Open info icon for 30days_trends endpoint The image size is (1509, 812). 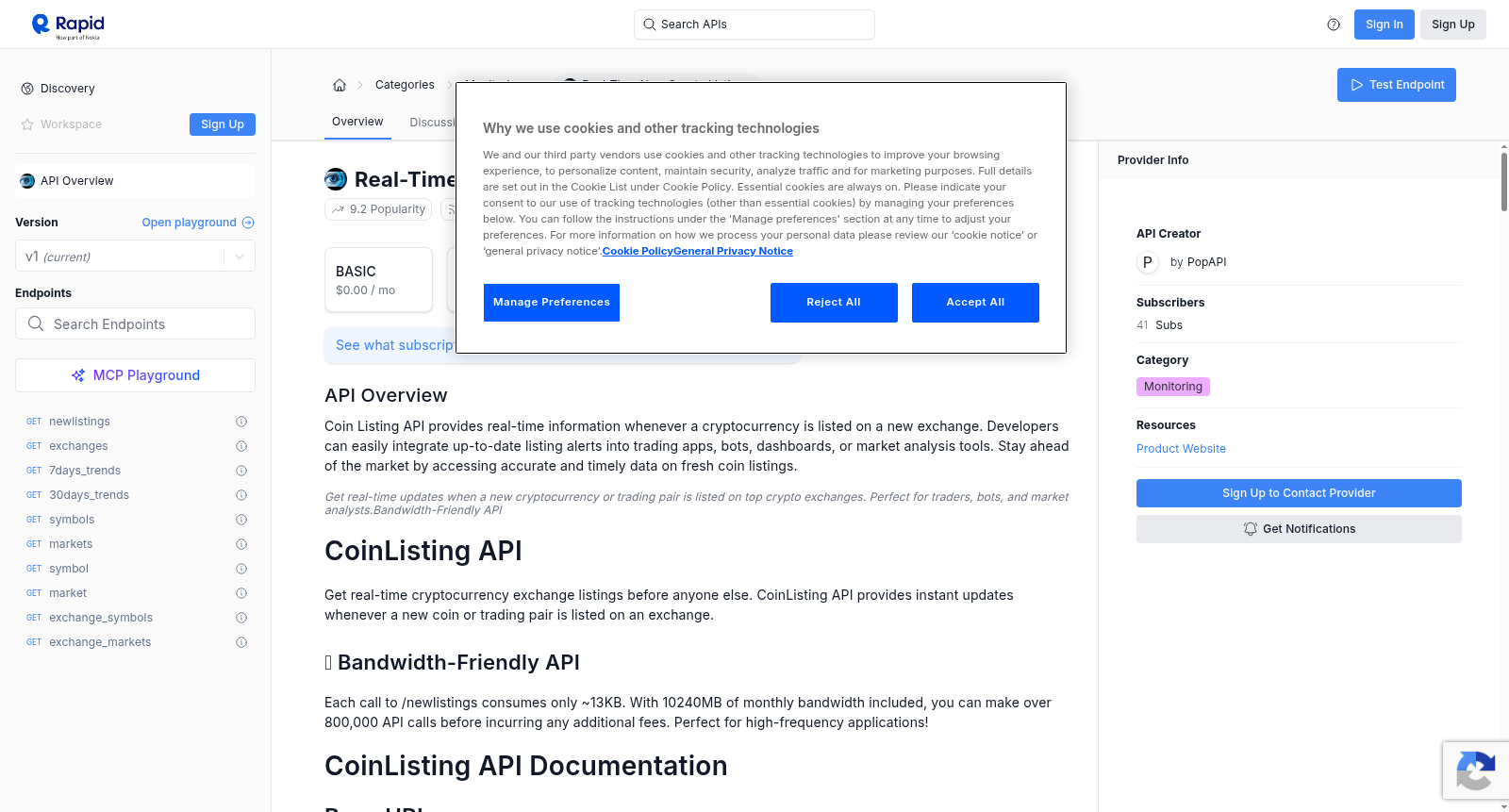pyautogui.click(x=241, y=495)
